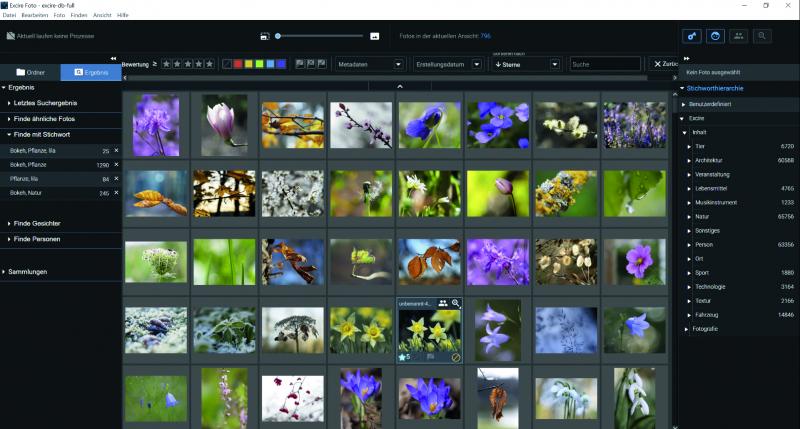Viewport: 800px width, 429px height.
Task: Click the face detection panel icon
Action: pyautogui.click(x=716, y=36)
